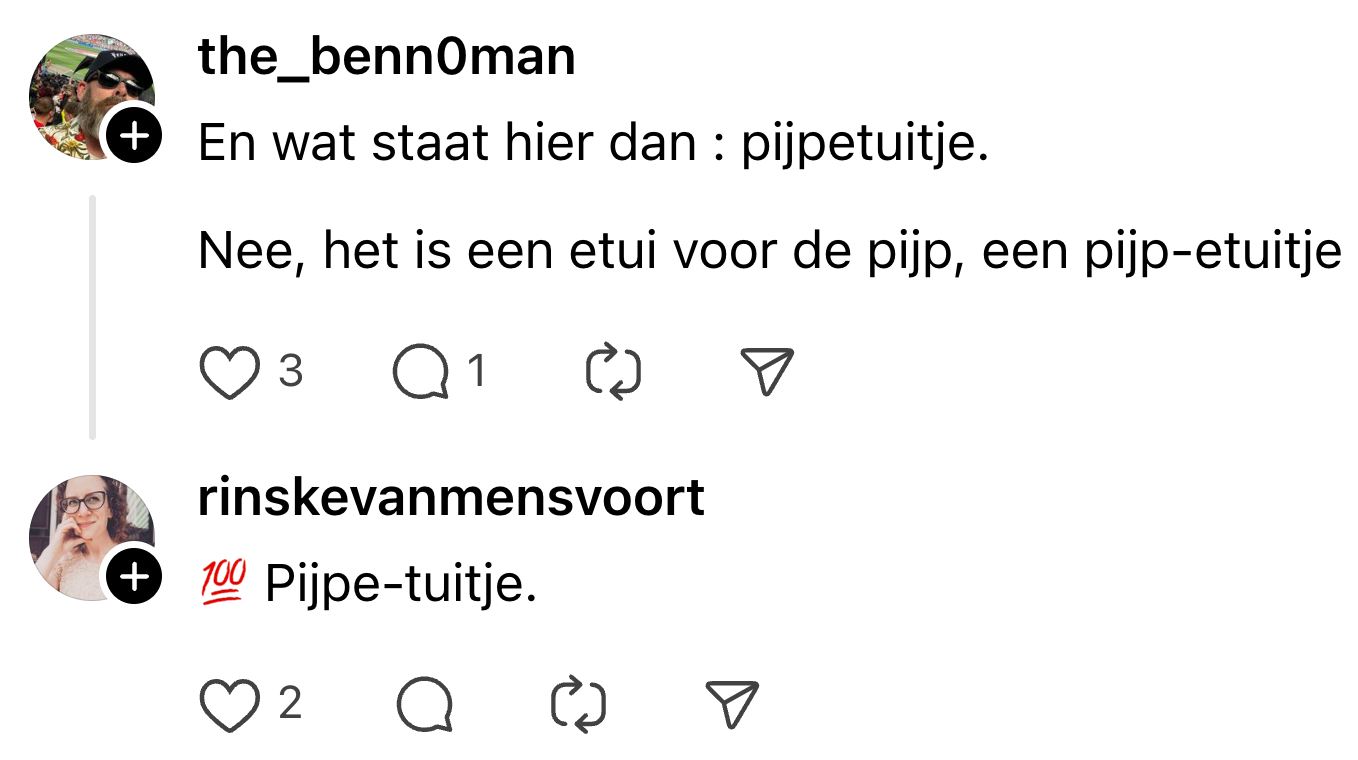
Task: Follow the_benn0man using the plus badge
Action: click(x=134, y=136)
